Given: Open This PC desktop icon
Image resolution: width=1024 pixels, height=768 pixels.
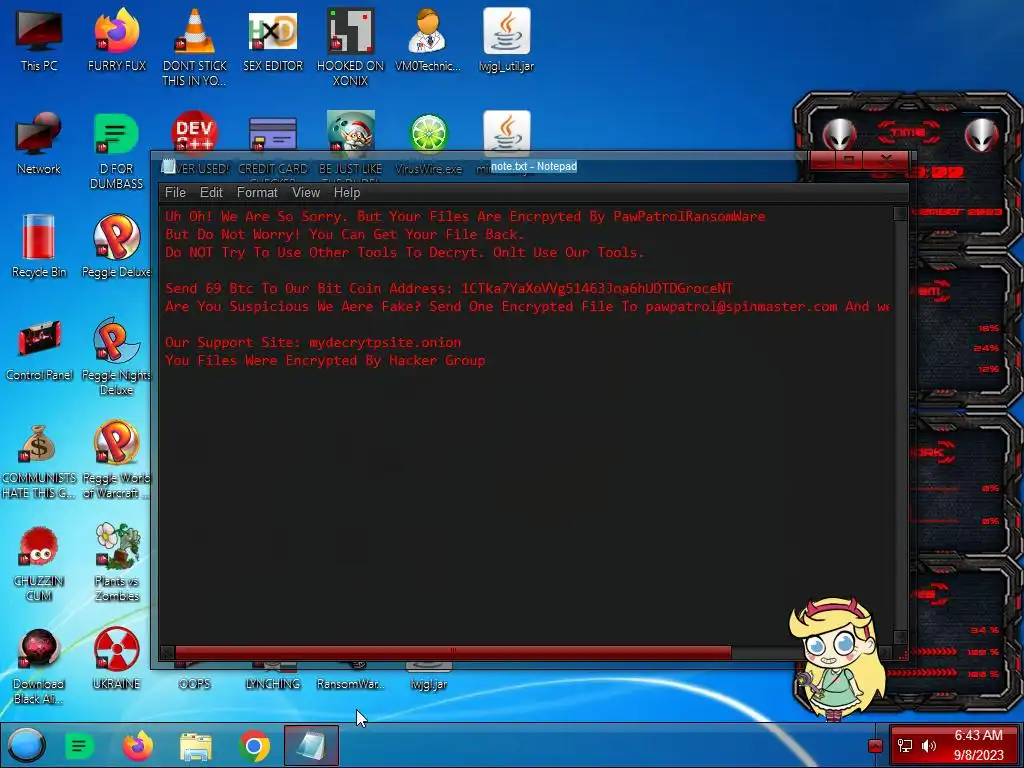Looking at the screenshot, I should 39,41.
